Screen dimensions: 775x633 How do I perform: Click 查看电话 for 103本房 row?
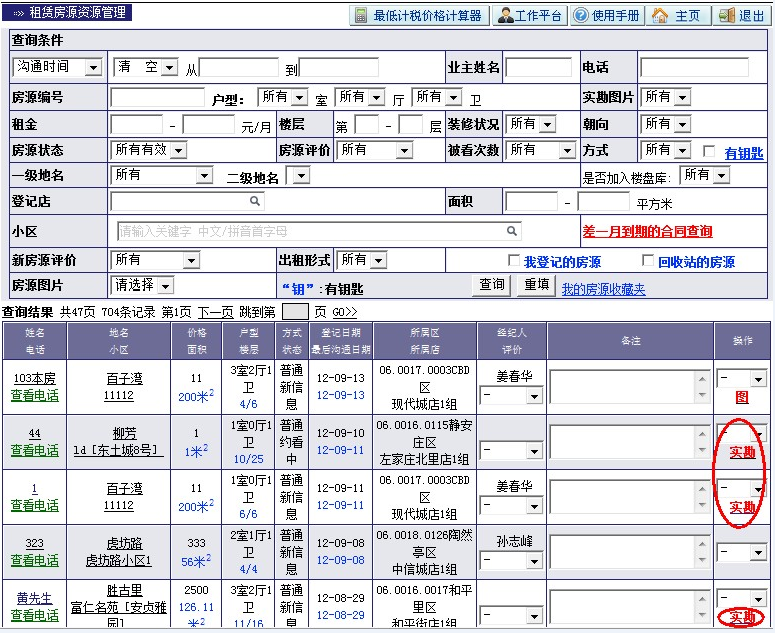(35, 395)
